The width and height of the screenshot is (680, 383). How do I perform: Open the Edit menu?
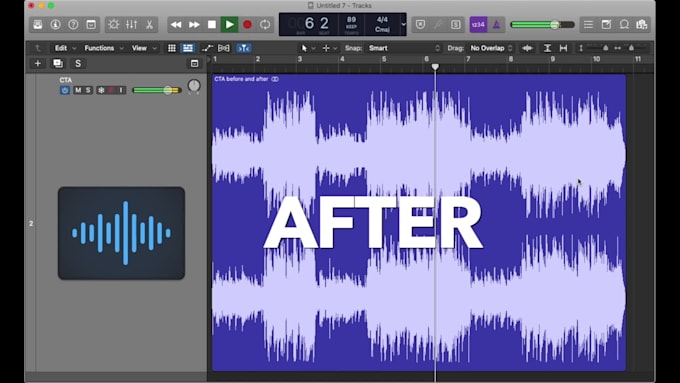click(65, 48)
